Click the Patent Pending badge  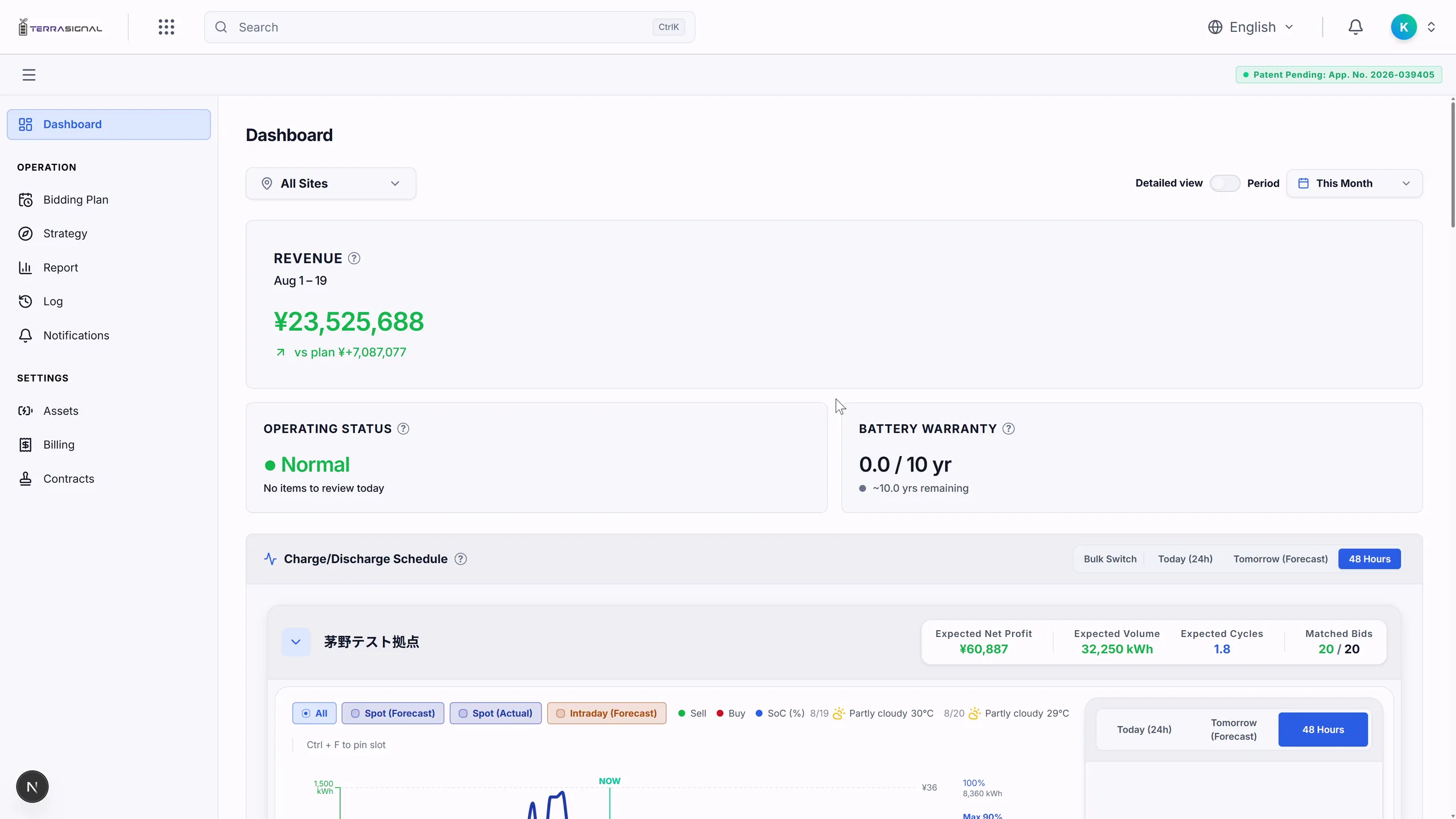[x=1338, y=75]
